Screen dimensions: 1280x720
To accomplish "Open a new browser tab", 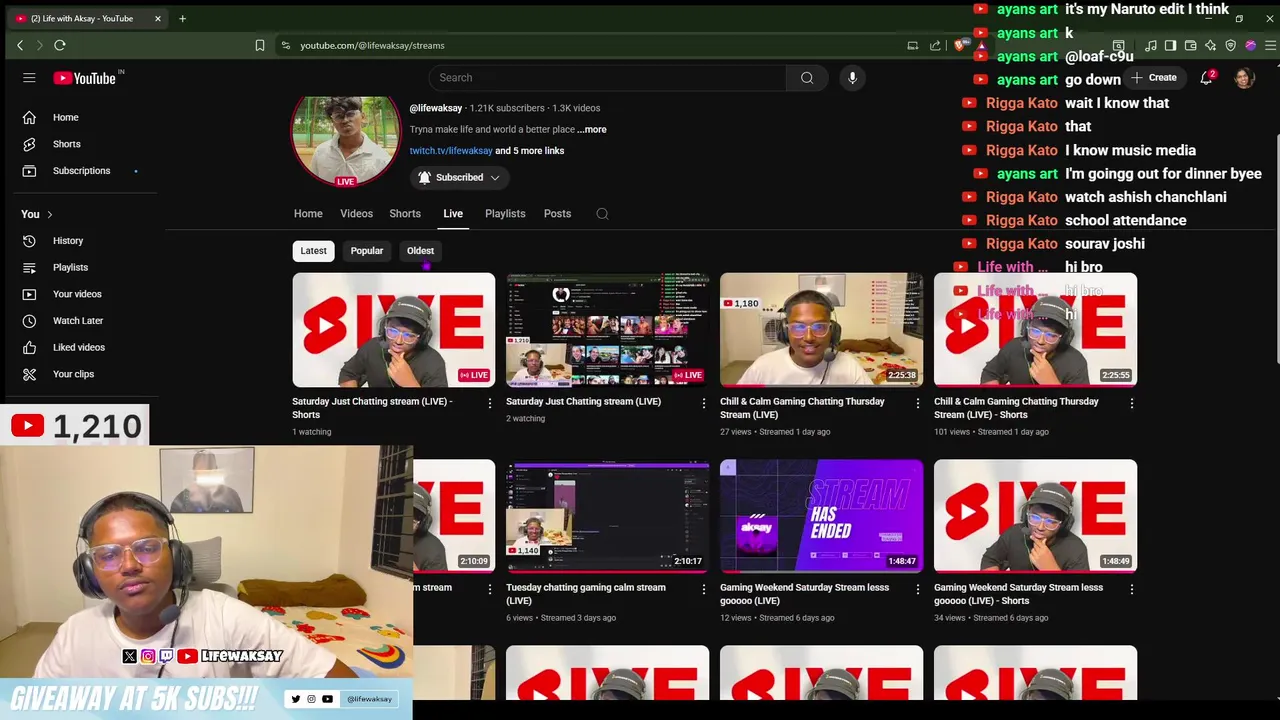I will click(182, 18).
